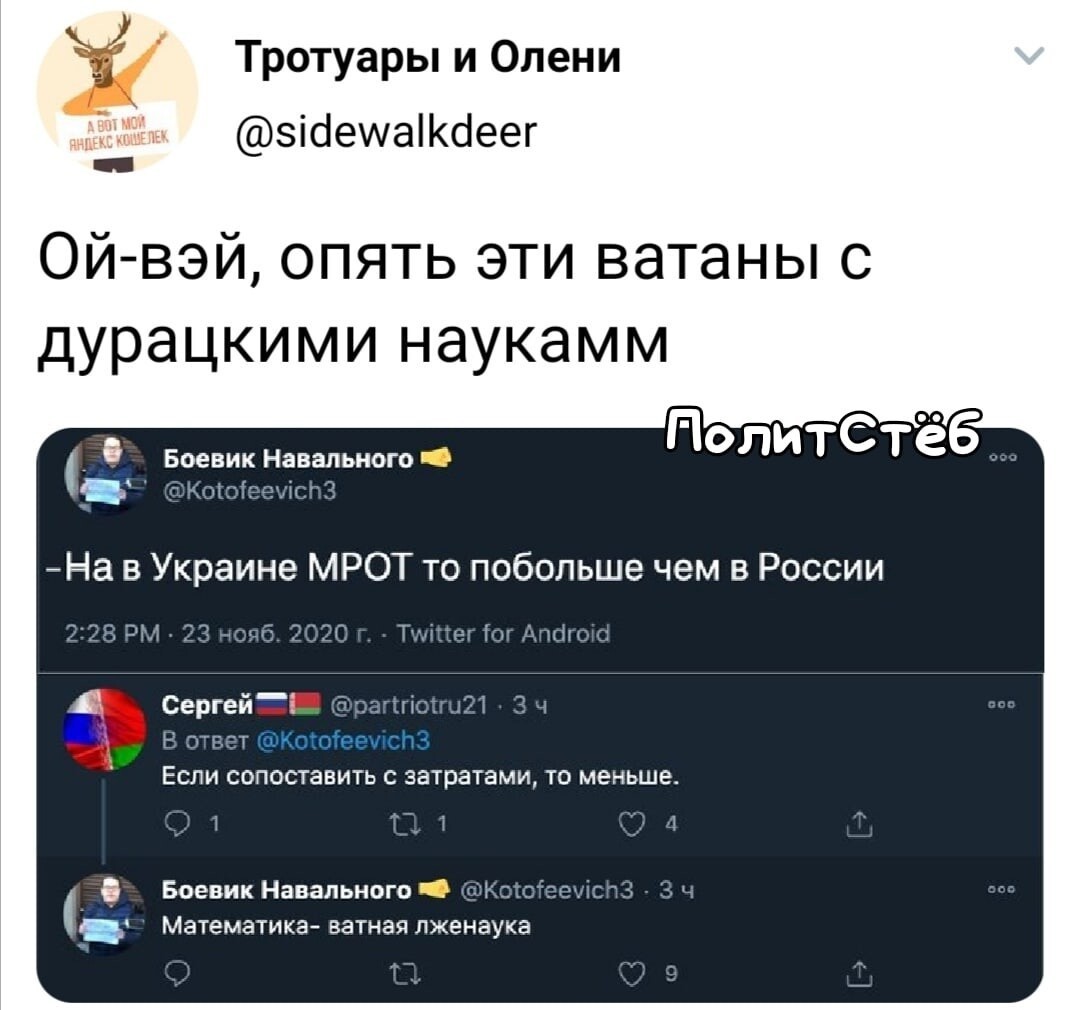Open the tweet options chevron at top right
Viewport: 1080px width, 1010px height.
coord(1029,56)
